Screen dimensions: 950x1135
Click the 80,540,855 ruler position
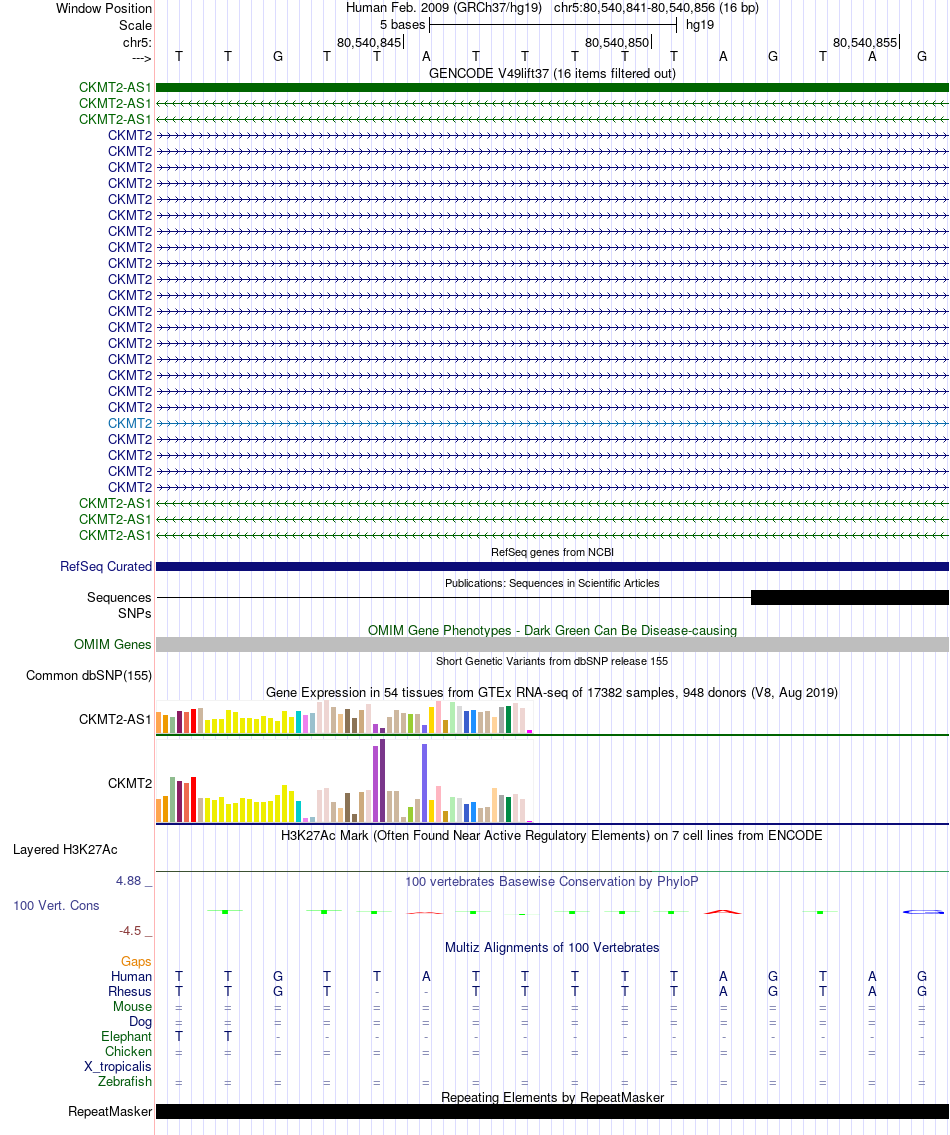coord(865,43)
